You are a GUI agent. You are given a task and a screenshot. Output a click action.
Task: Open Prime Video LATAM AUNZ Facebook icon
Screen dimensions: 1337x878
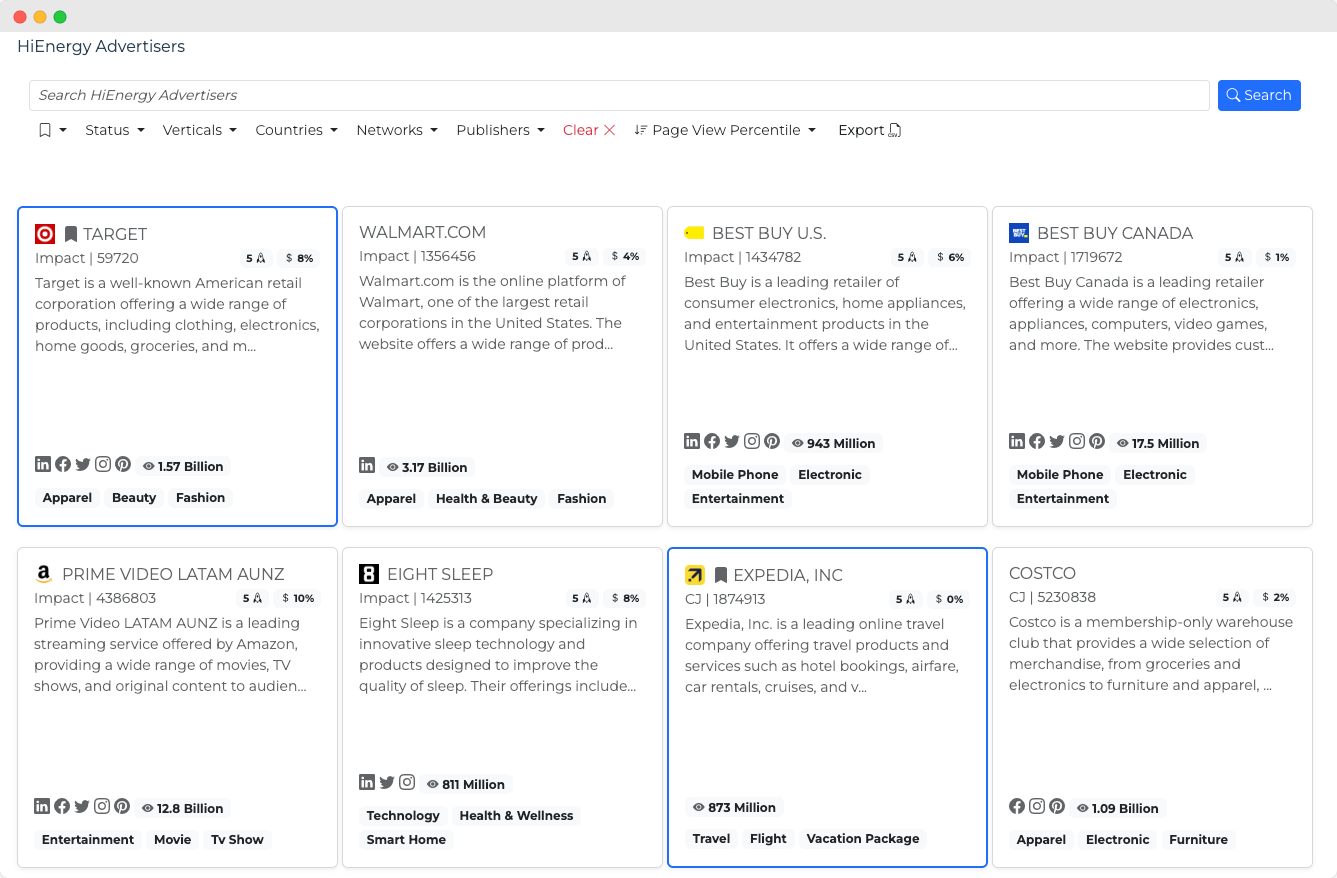(62, 806)
